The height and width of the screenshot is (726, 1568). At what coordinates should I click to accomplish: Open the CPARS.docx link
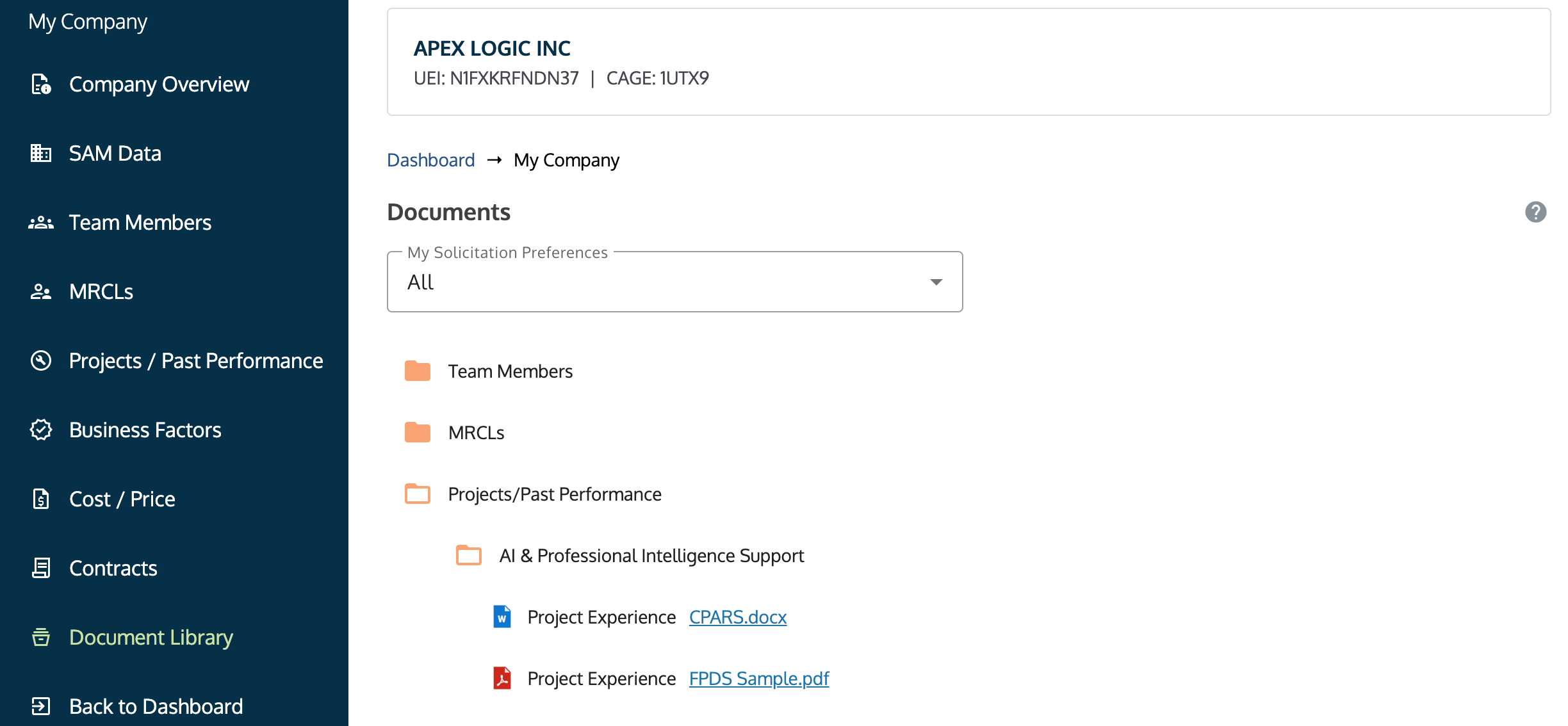click(x=737, y=617)
